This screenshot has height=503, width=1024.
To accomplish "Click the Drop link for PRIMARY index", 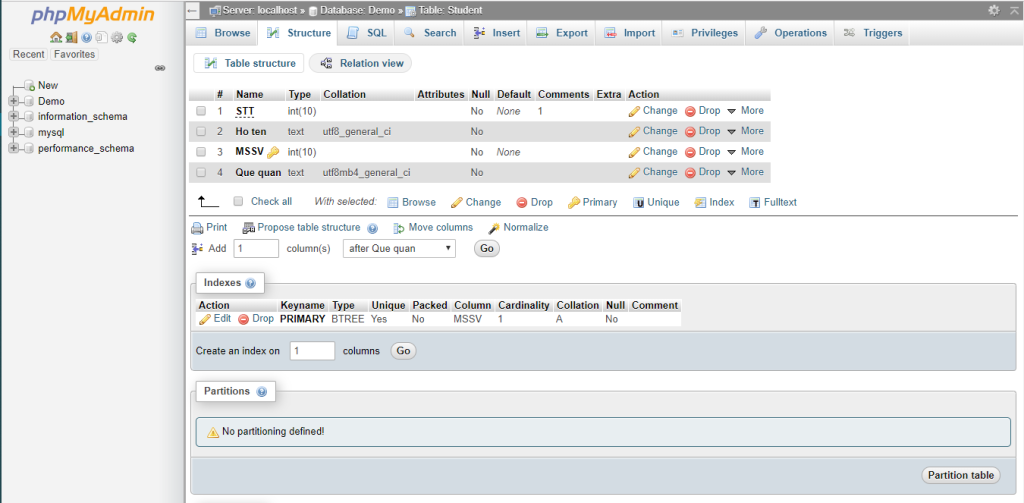I will 256,319.
